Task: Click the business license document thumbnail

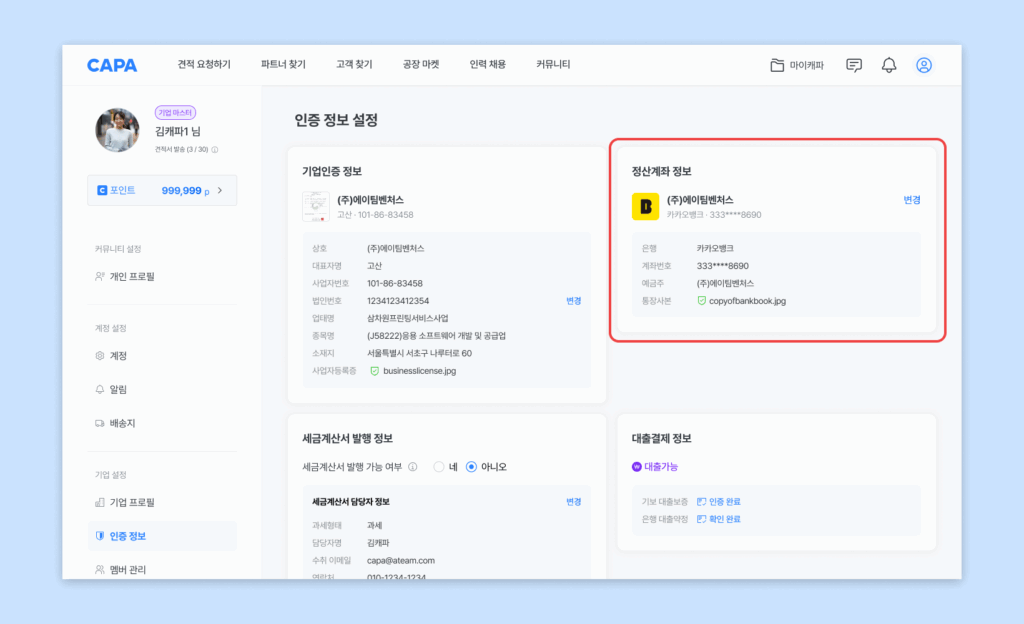Action: pos(316,207)
